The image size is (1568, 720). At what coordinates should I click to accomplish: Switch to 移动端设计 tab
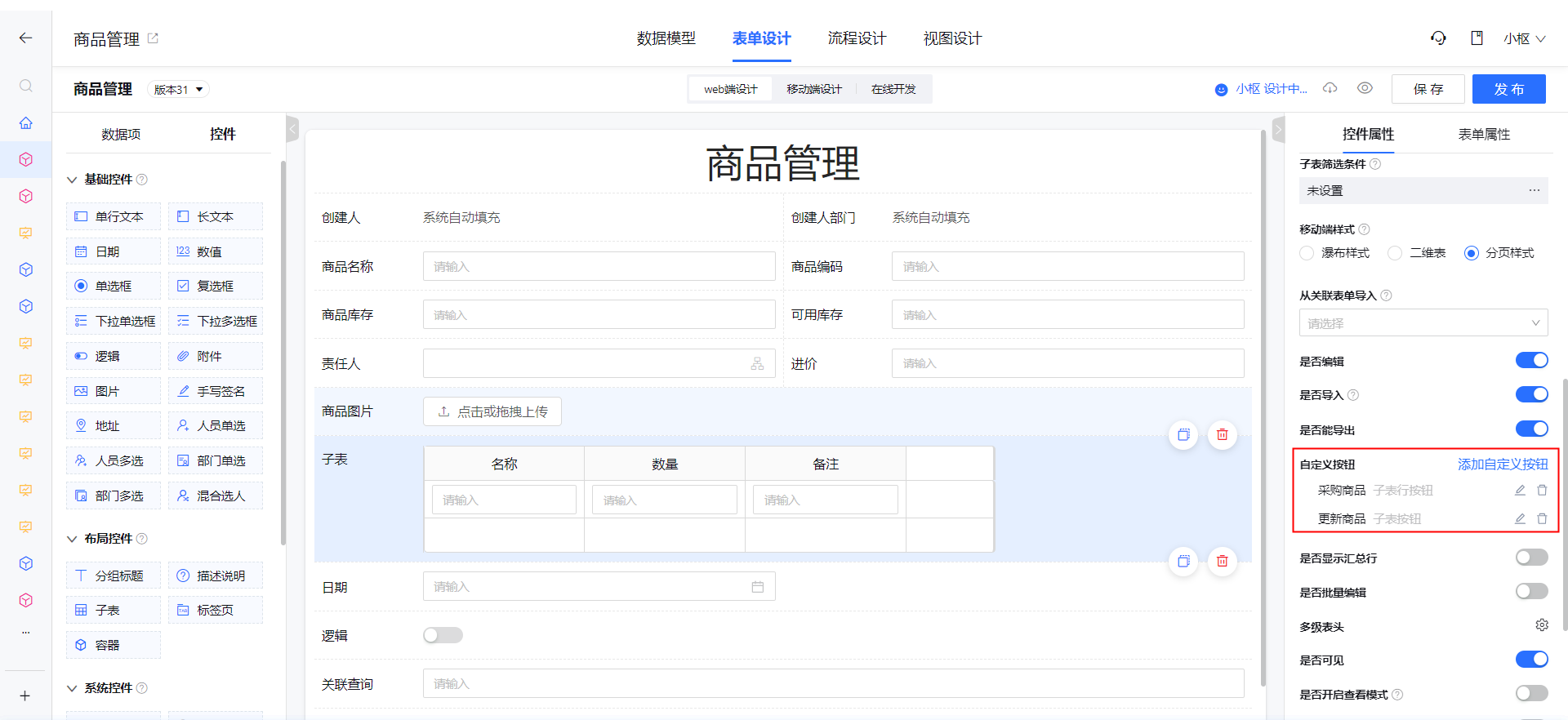point(813,89)
